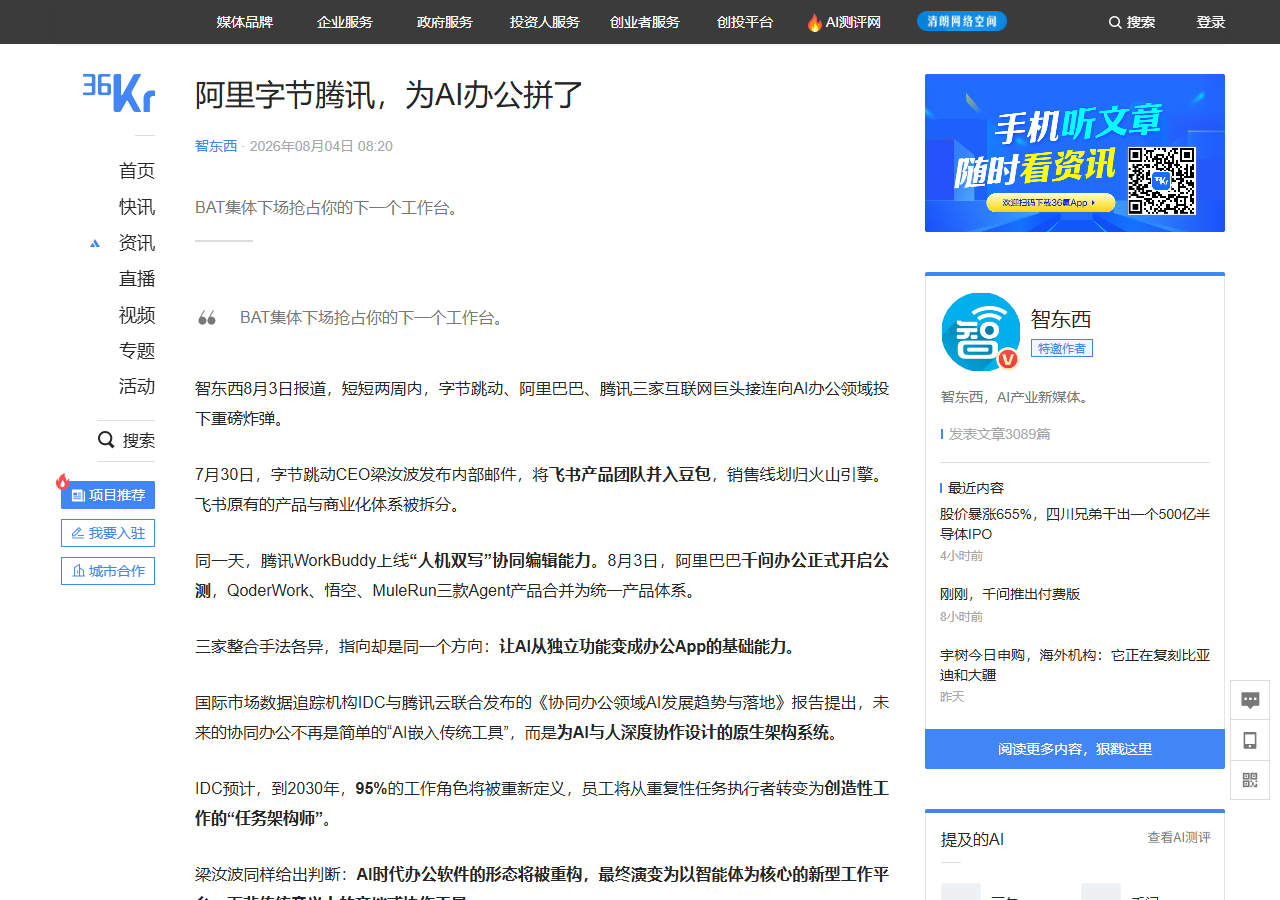Click the flame icon beside AI测评网
The height and width of the screenshot is (900, 1280).
[x=815, y=22]
